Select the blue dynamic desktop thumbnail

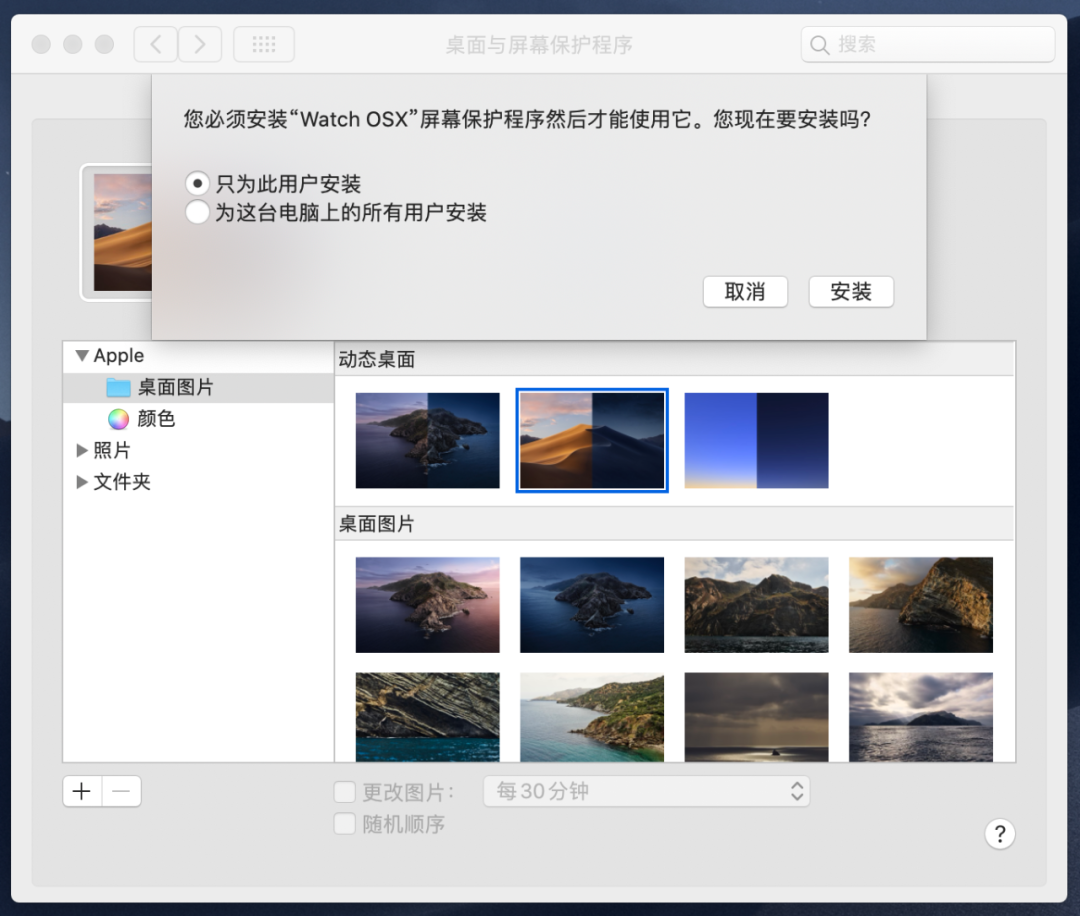tap(756, 440)
